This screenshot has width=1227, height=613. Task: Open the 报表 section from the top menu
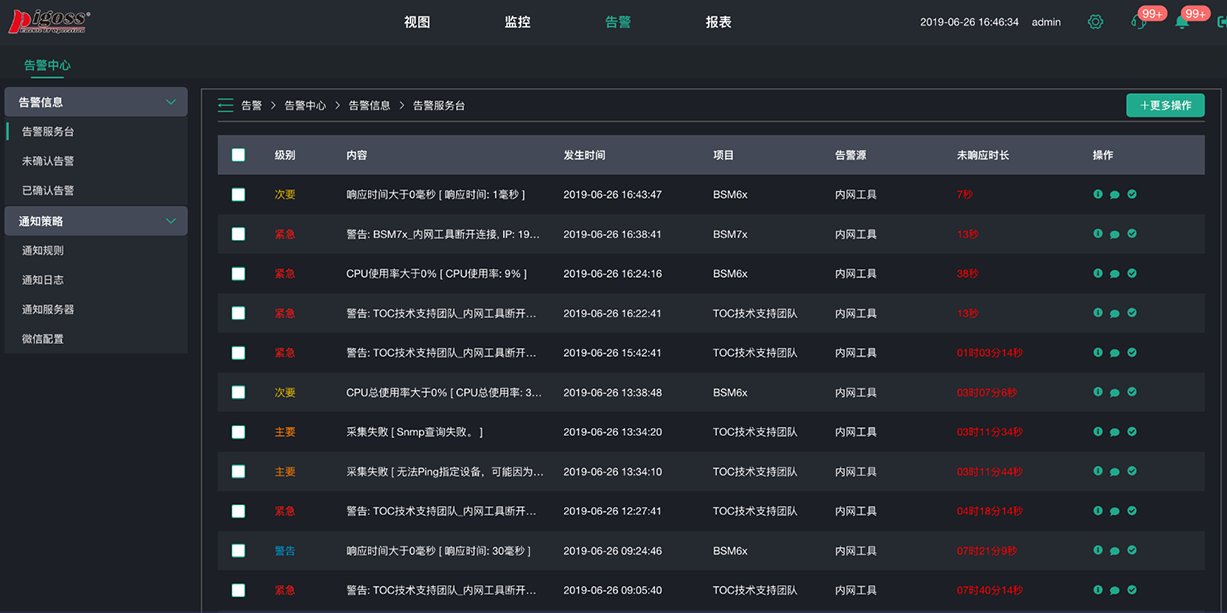pyautogui.click(x=719, y=20)
